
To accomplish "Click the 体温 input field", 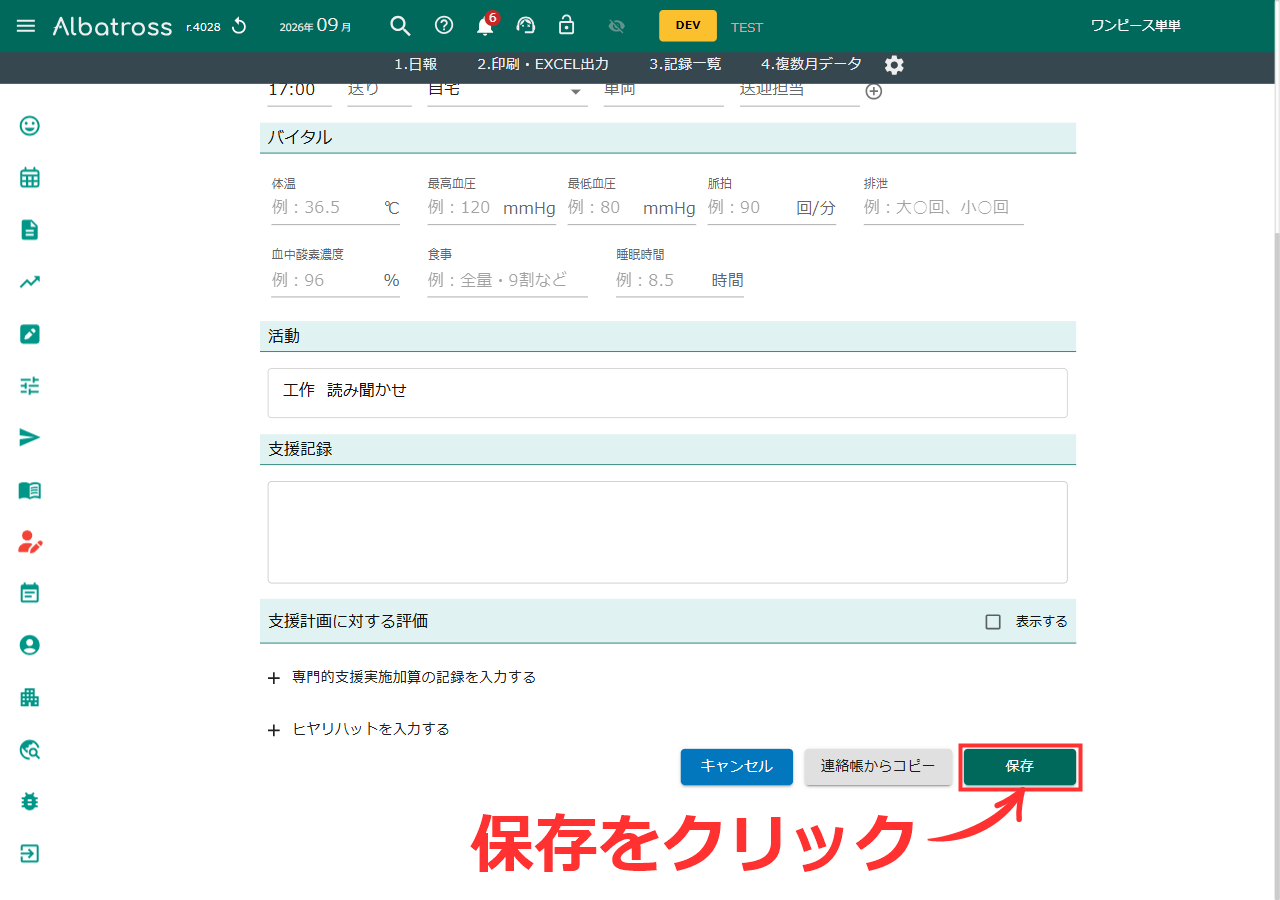I will click(x=335, y=208).
